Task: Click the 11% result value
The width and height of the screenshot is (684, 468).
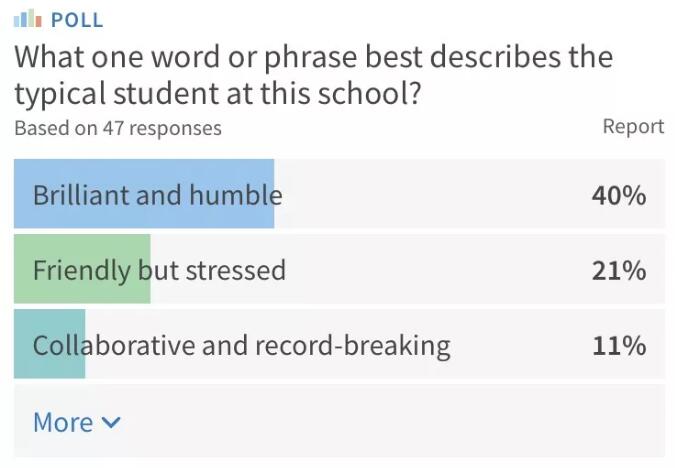Action: pyautogui.click(x=618, y=346)
